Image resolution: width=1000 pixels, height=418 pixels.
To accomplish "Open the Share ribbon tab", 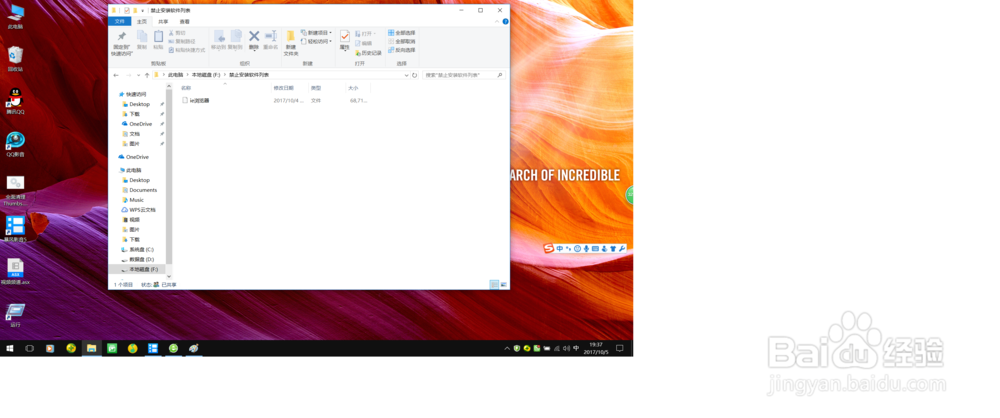I will (x=163, y=21).
